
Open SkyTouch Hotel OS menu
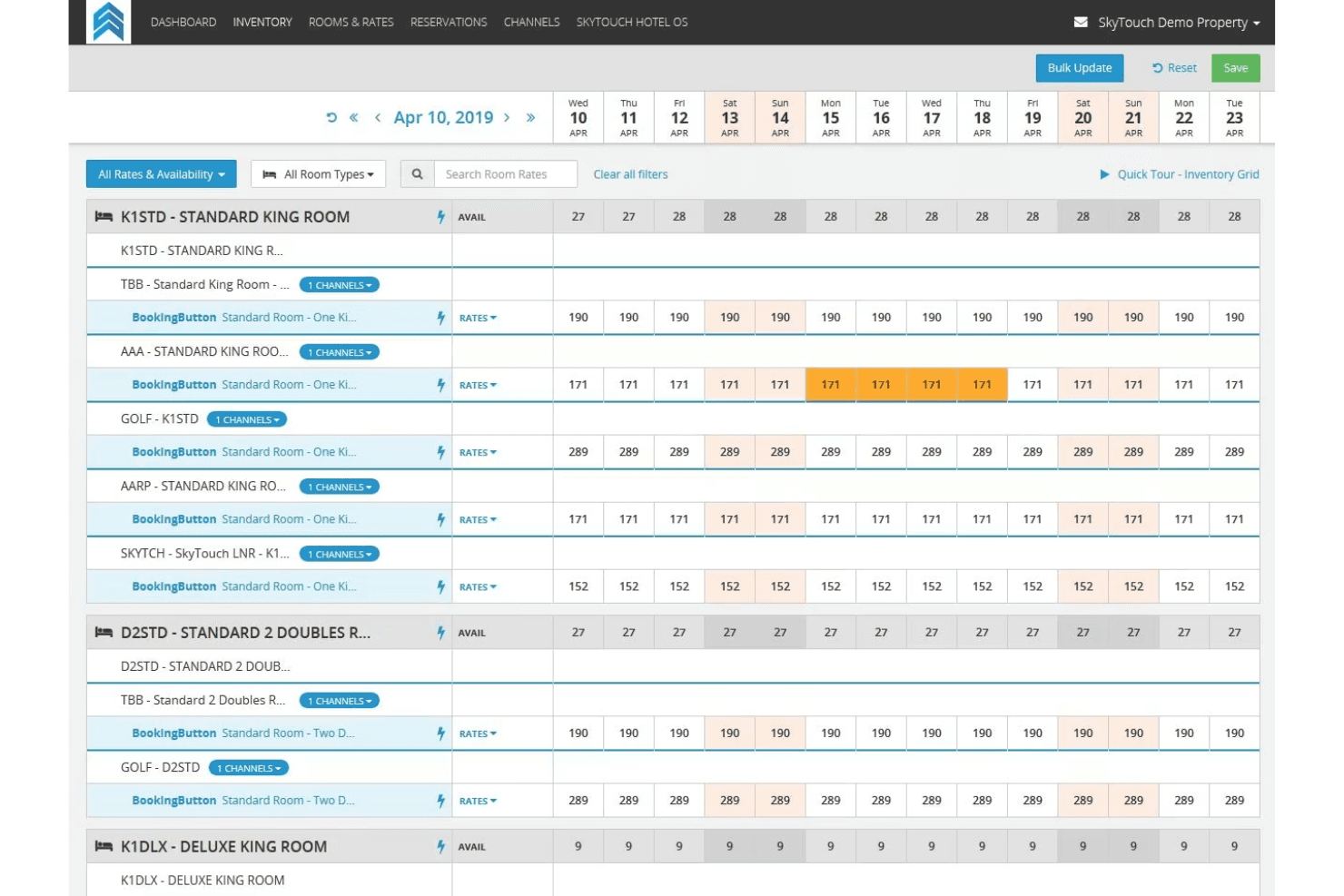click(632, 22)
